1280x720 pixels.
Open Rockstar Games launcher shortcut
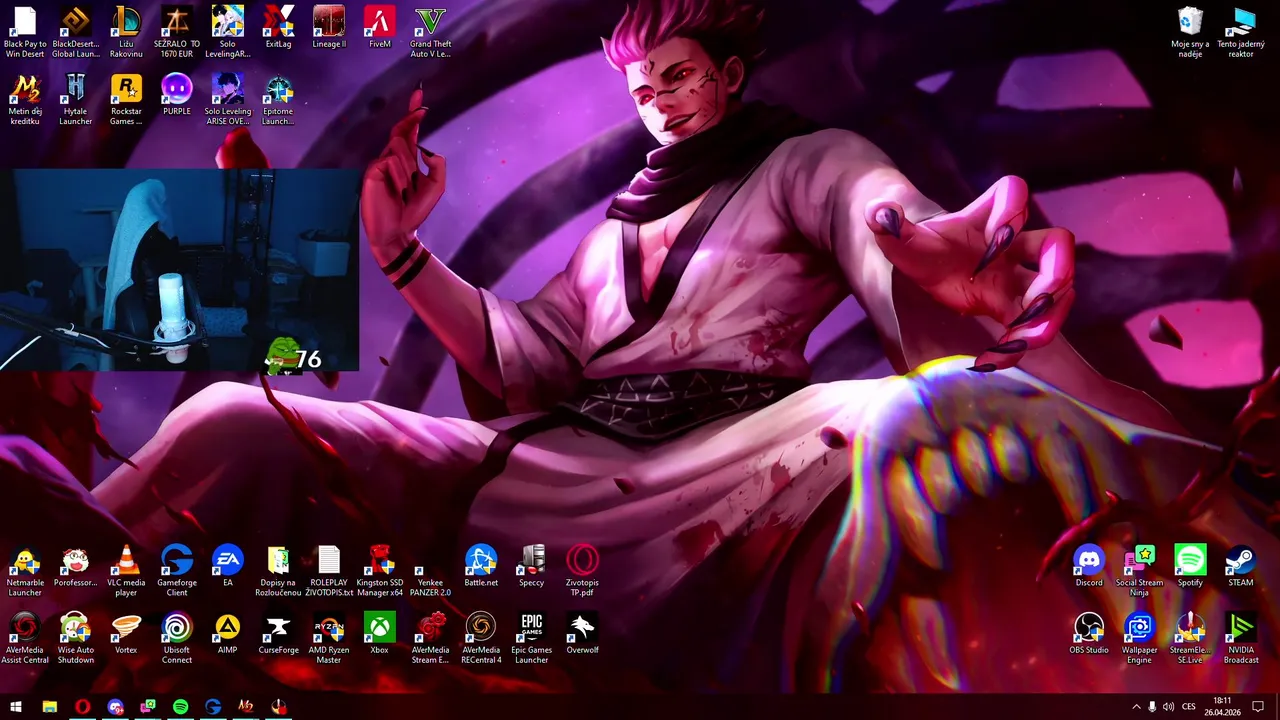point(126,100)
